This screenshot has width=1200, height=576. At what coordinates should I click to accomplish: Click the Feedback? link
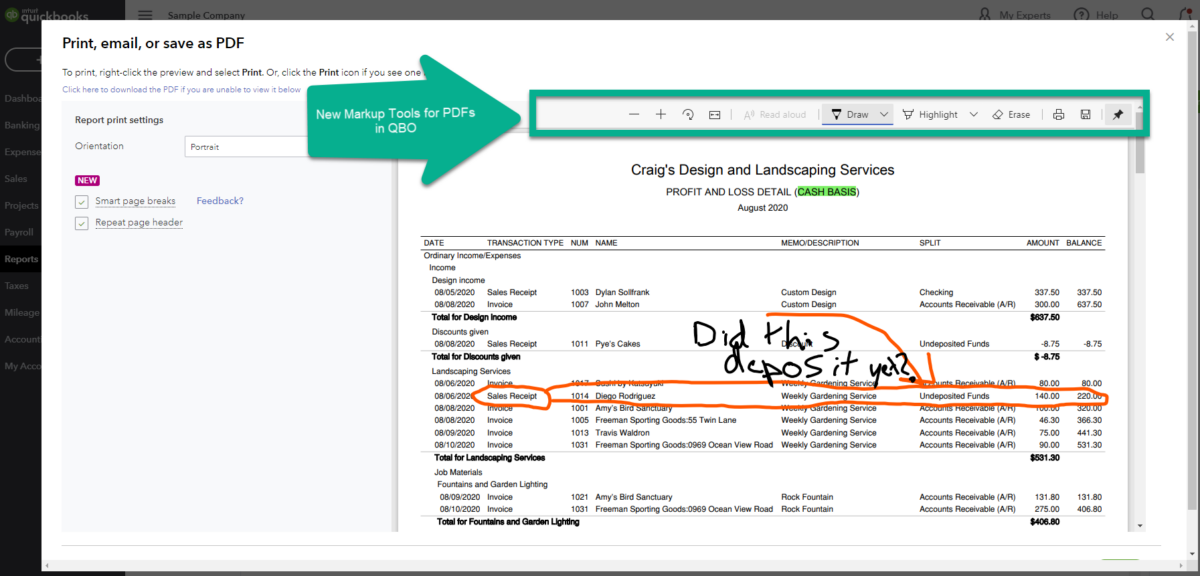(220, 201)
